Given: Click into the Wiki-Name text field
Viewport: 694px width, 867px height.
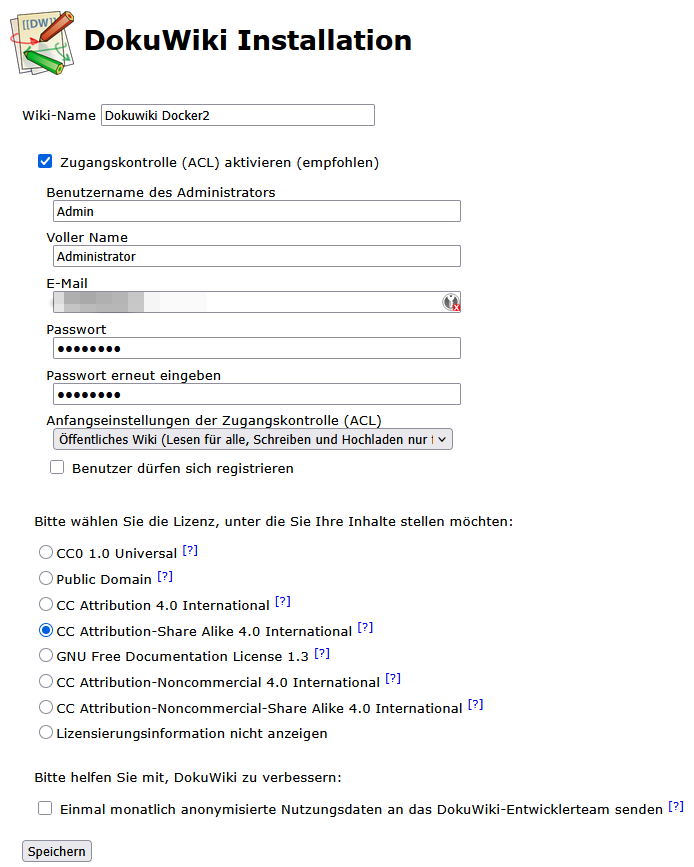Looking at the screenshot, I should 237,115.
